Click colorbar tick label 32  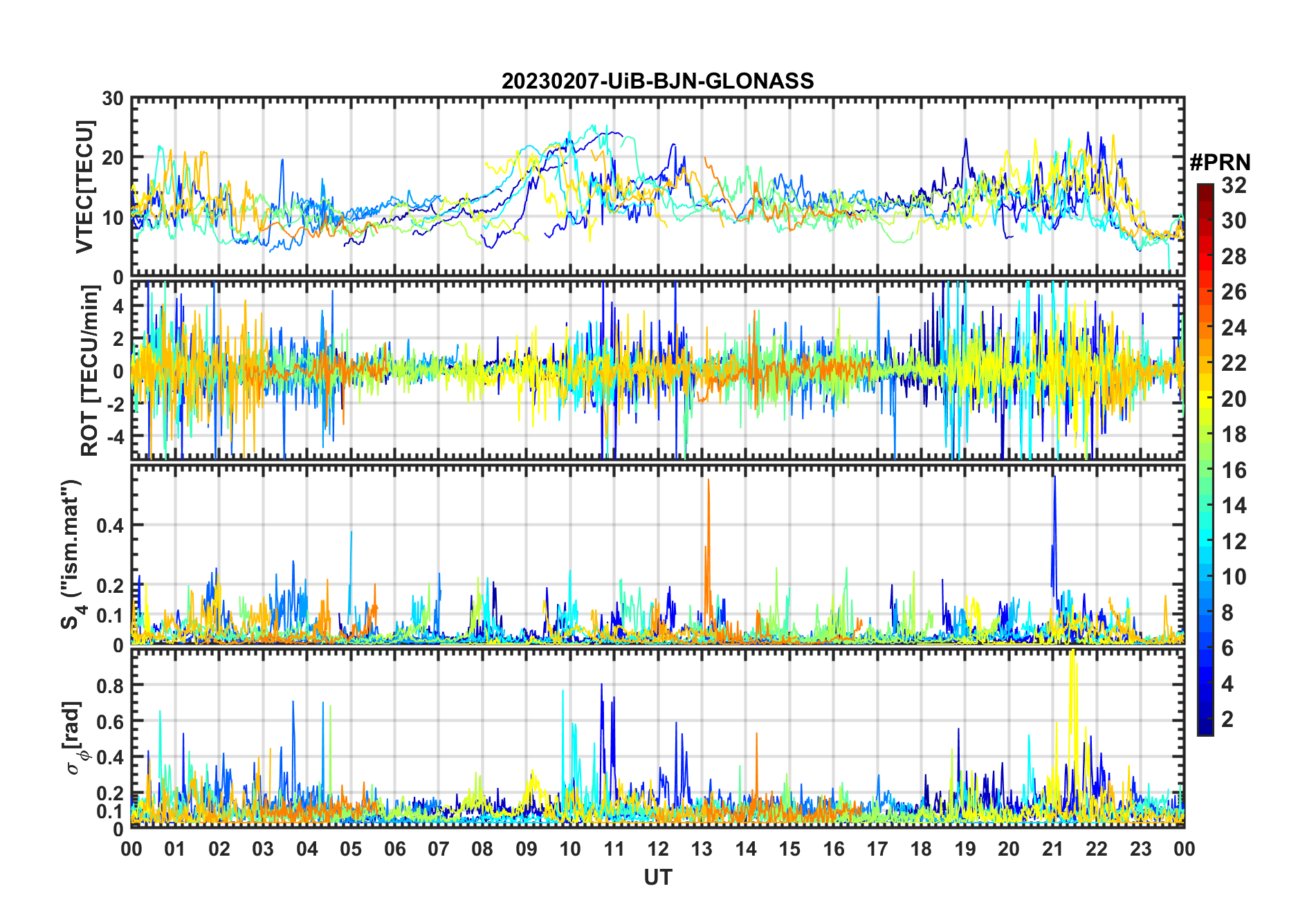coord(1234,185)
